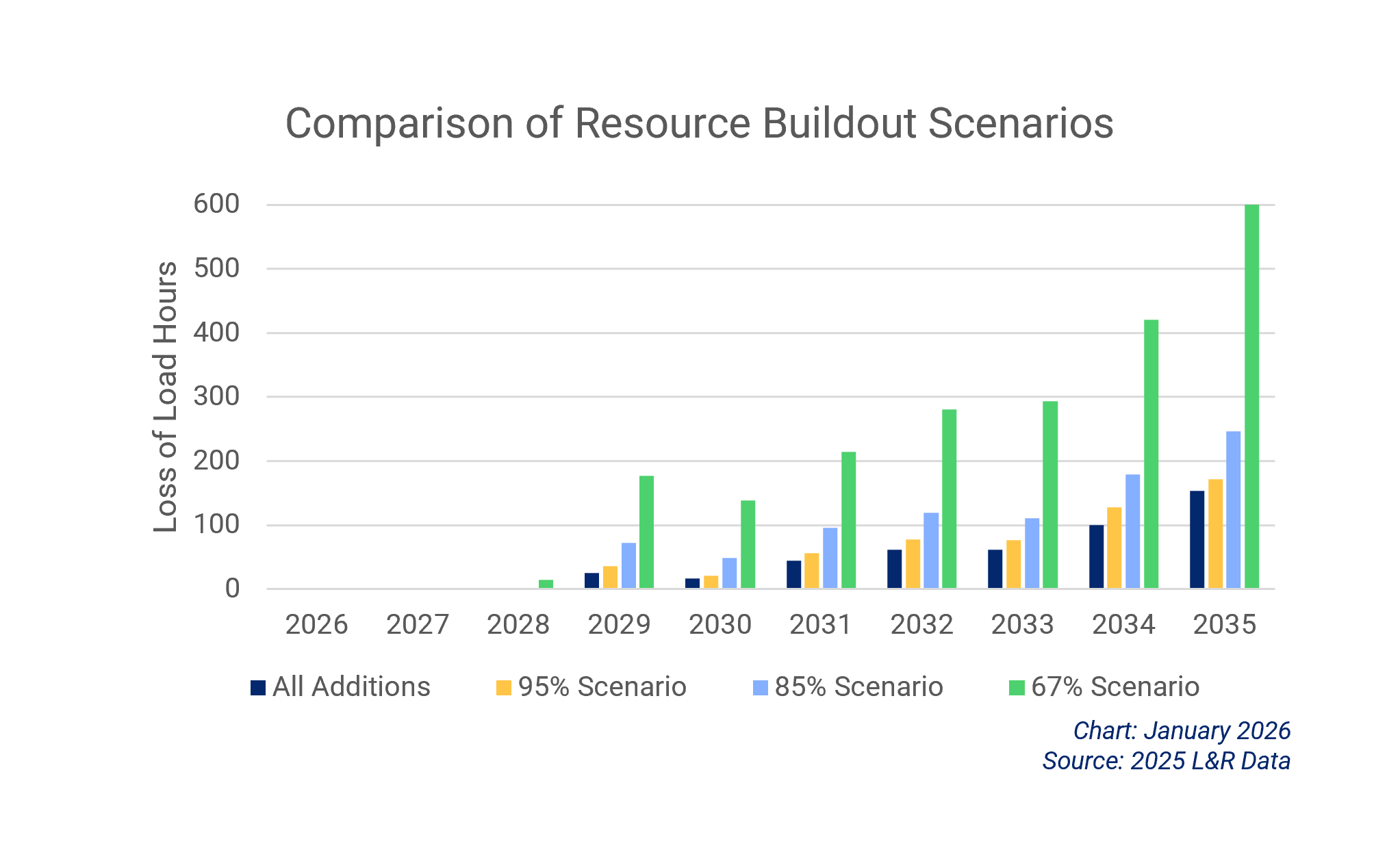Screen dimensions: 1400x861
Task: Click the 600 y-axis value label
Action: tap(216, 204)
